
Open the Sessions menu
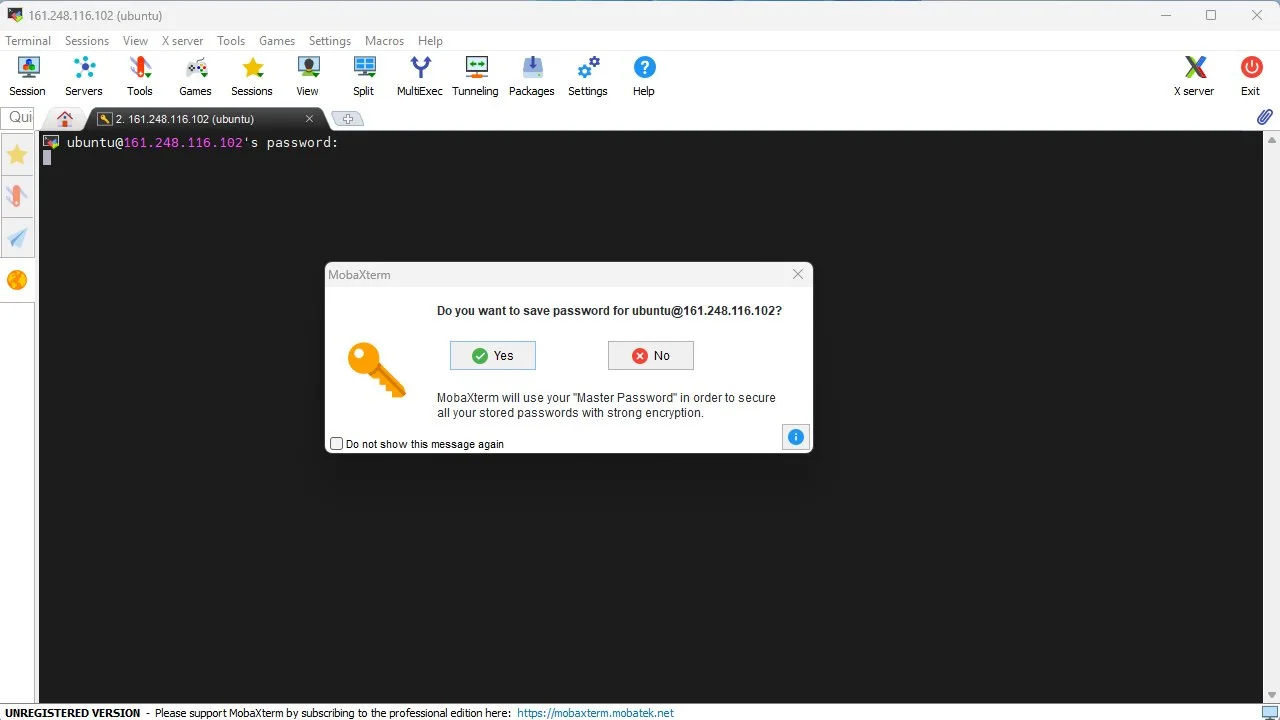click(87, 41)
